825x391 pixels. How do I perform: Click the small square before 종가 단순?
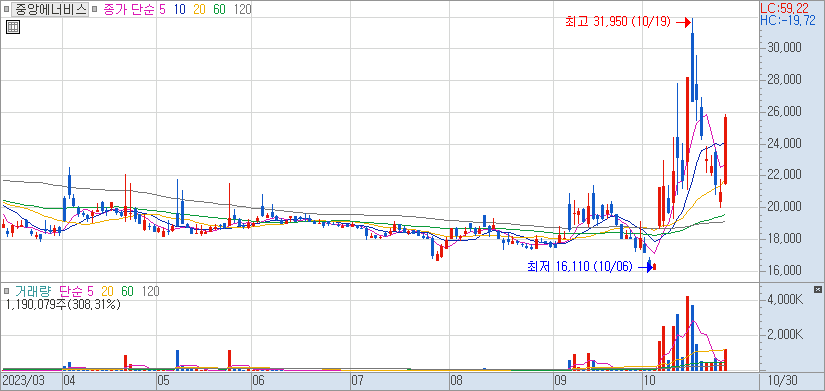click(95, 9)
